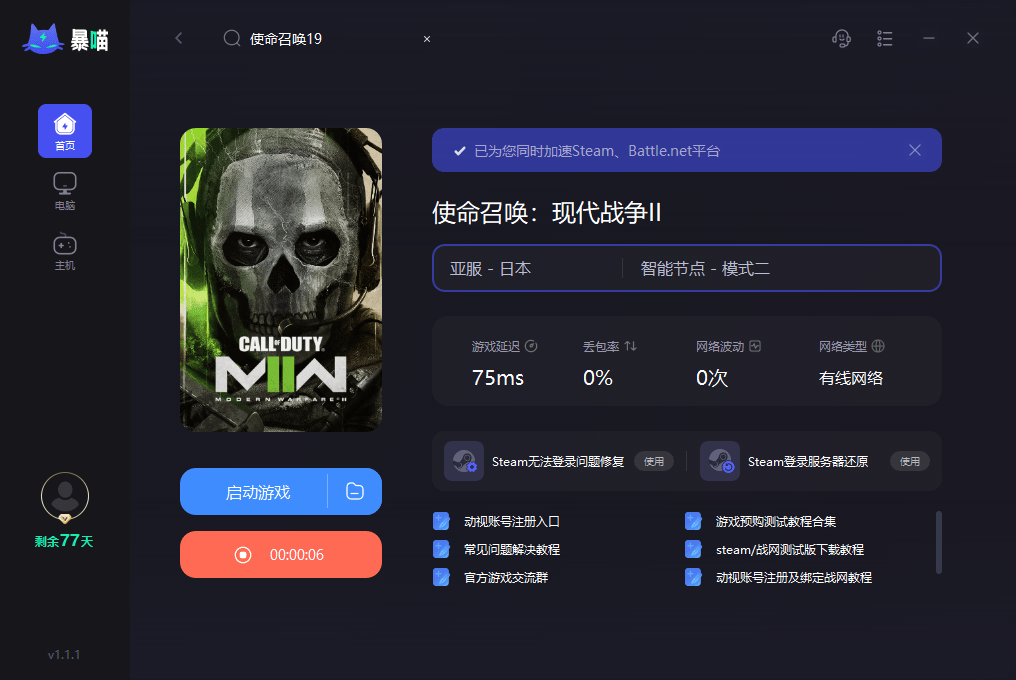Open the customer service headset icon

click(x=841, y=38)
